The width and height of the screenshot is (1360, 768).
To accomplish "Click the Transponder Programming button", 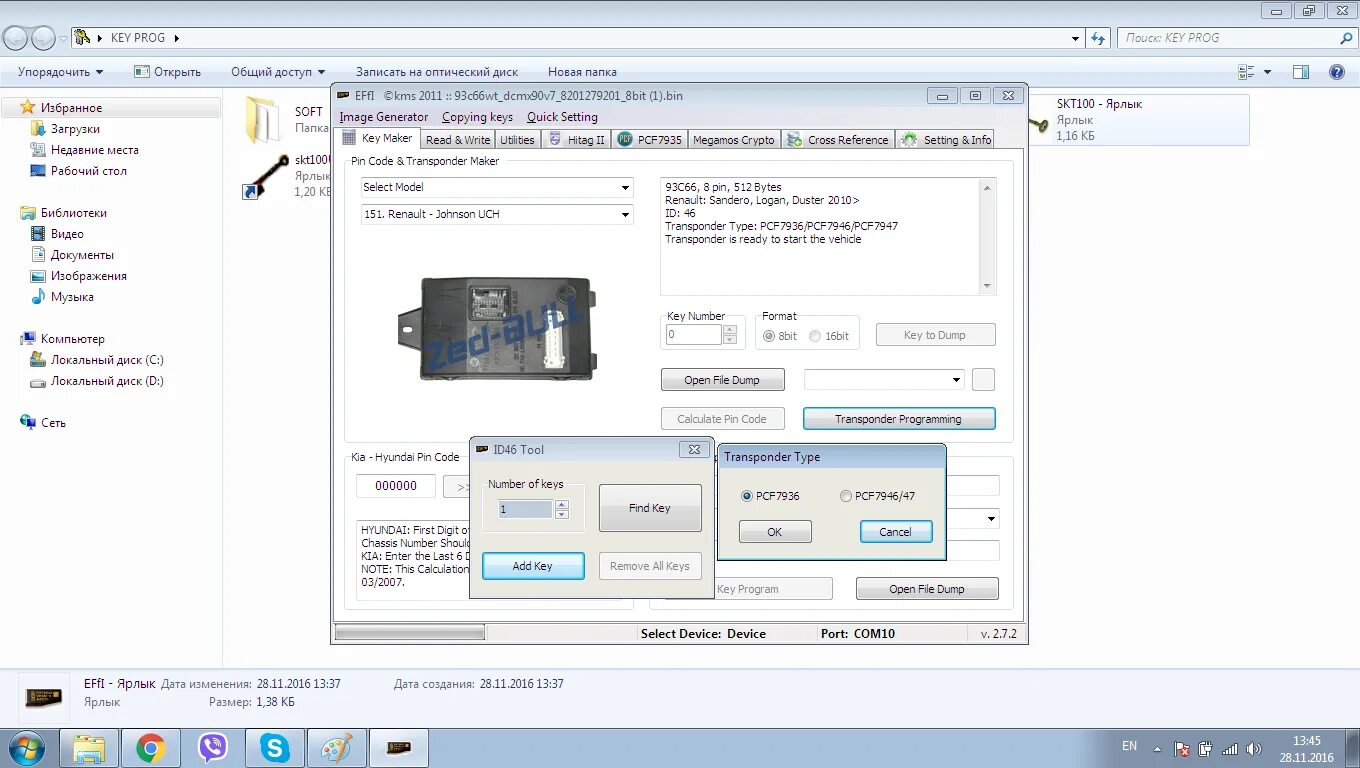I will [x=899, y=419].
